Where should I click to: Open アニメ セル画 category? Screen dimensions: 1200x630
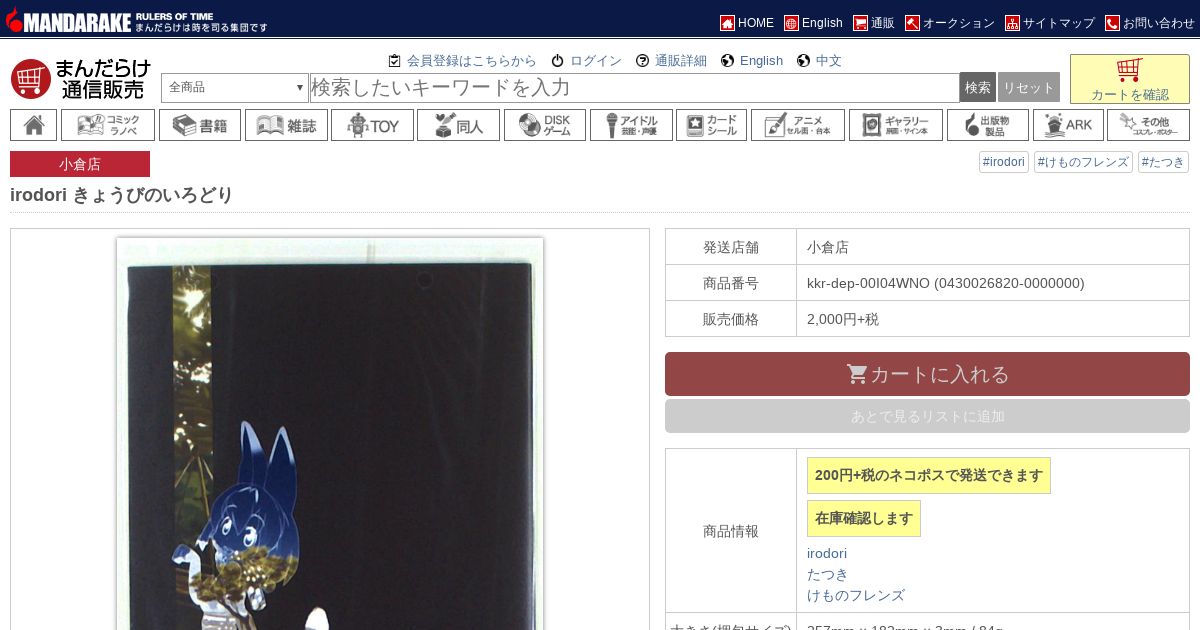798,125
